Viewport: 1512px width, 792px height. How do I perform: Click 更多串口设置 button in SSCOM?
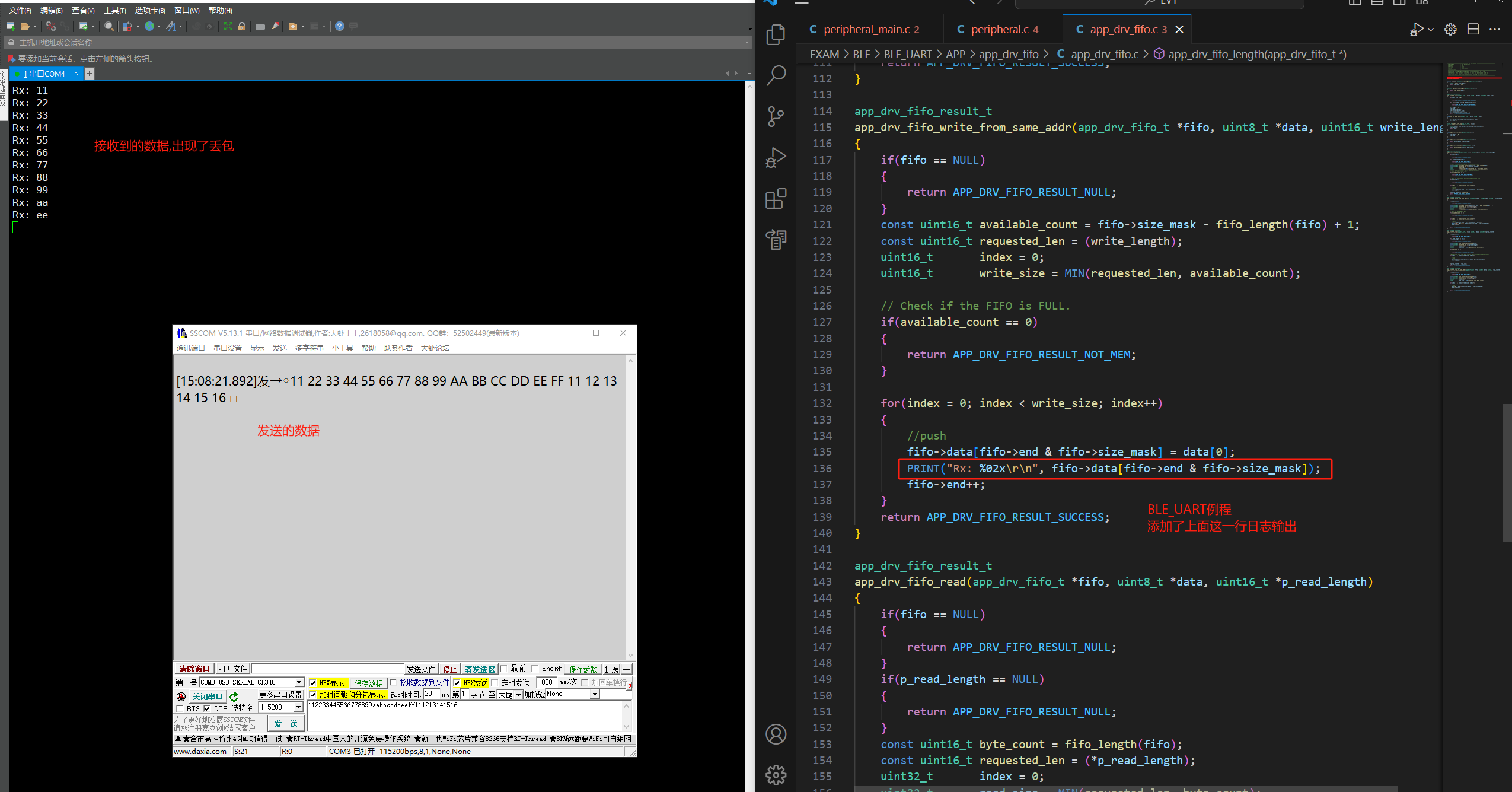(280, 695)
